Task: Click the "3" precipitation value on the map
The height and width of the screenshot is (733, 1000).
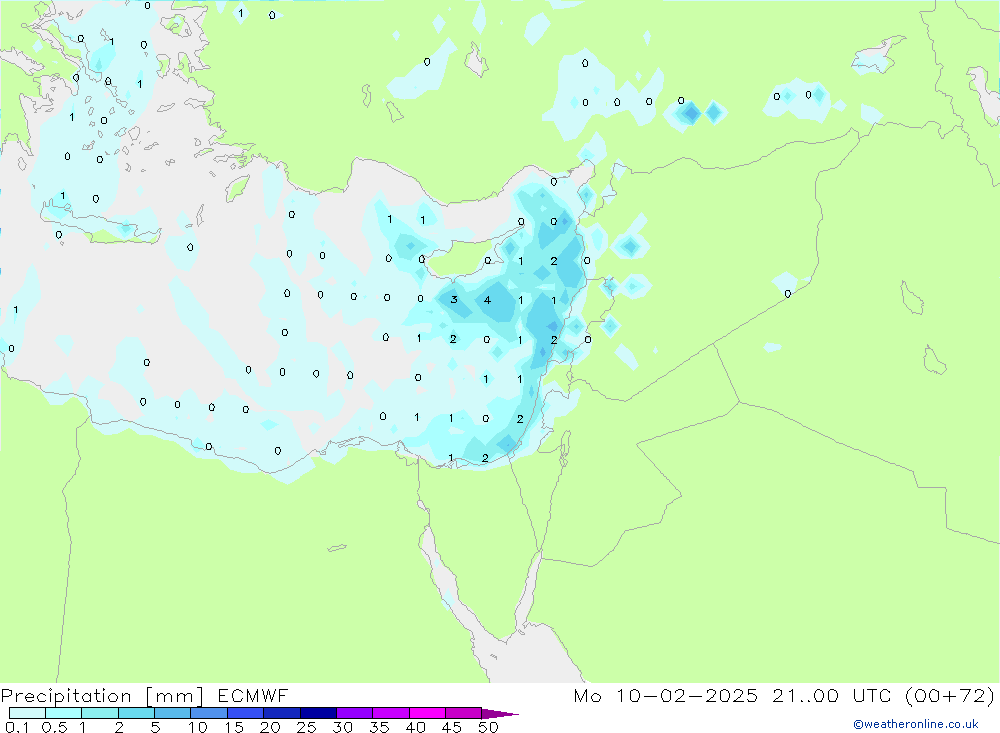Action: click(453, 300)
